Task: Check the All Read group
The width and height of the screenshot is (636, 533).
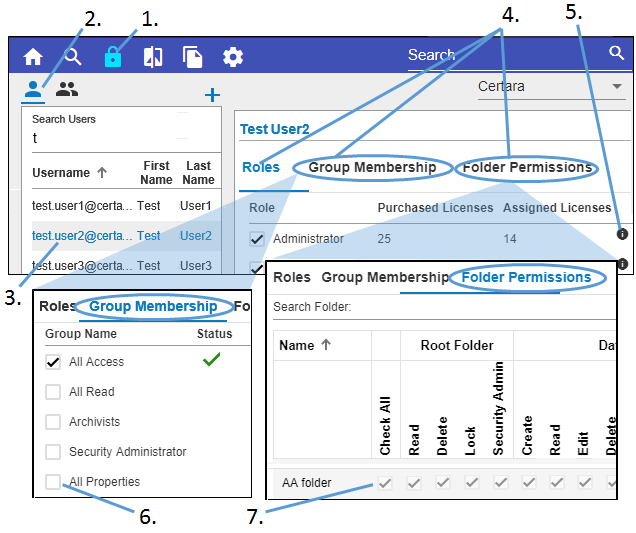Action: click(53, 392)
